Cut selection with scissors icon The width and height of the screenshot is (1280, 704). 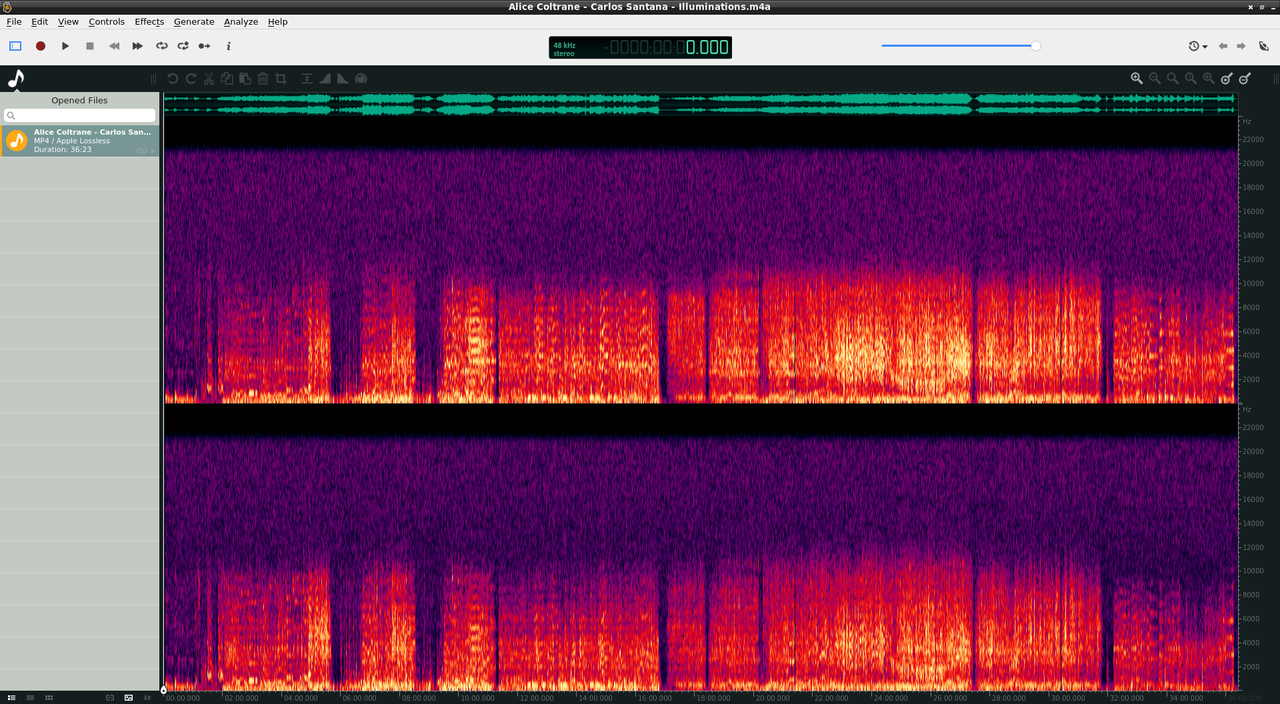[x=209, y=78]
